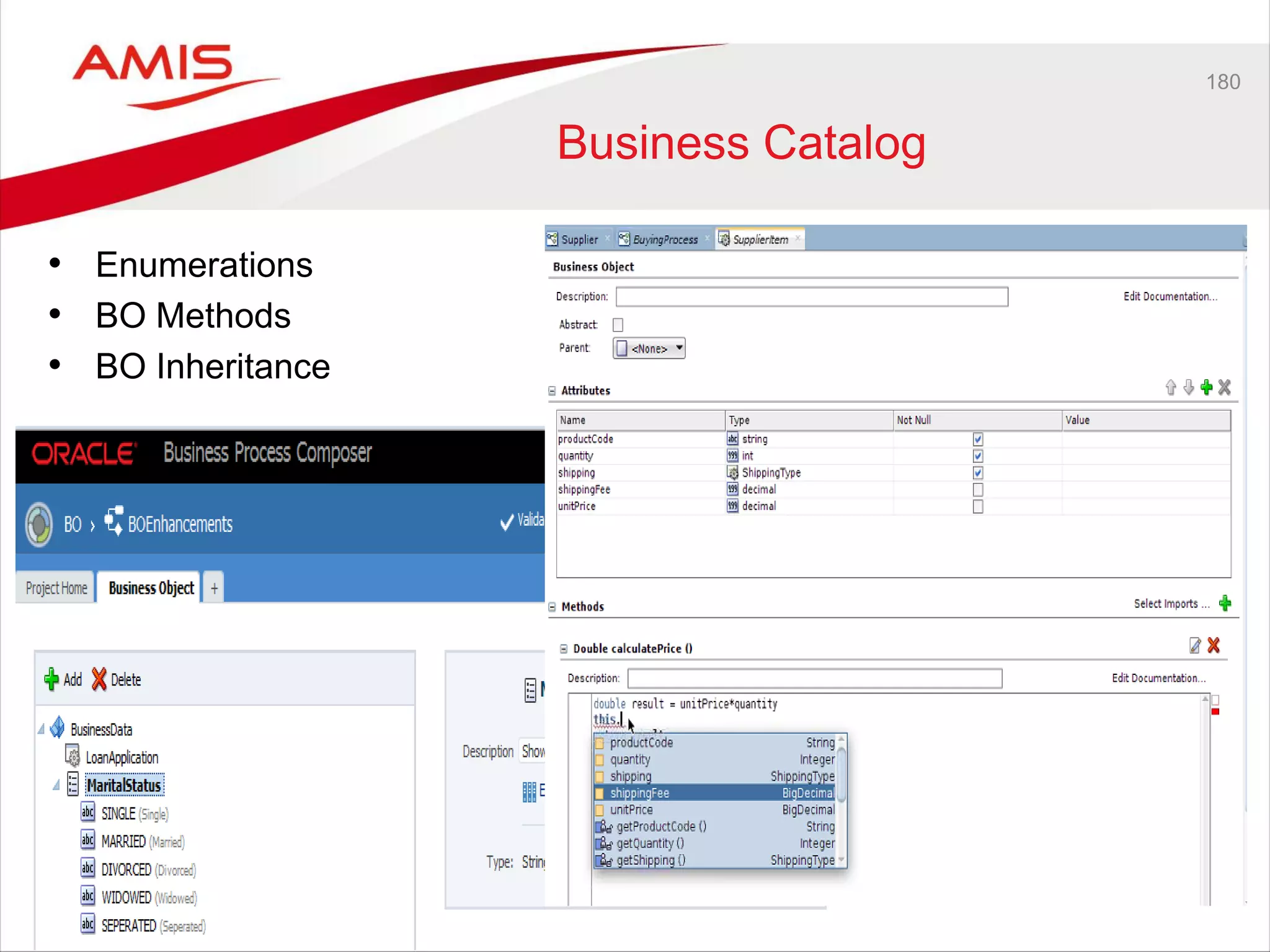1270x952 pixels.
Task: Click the Not Null column header
Action: 977,420
